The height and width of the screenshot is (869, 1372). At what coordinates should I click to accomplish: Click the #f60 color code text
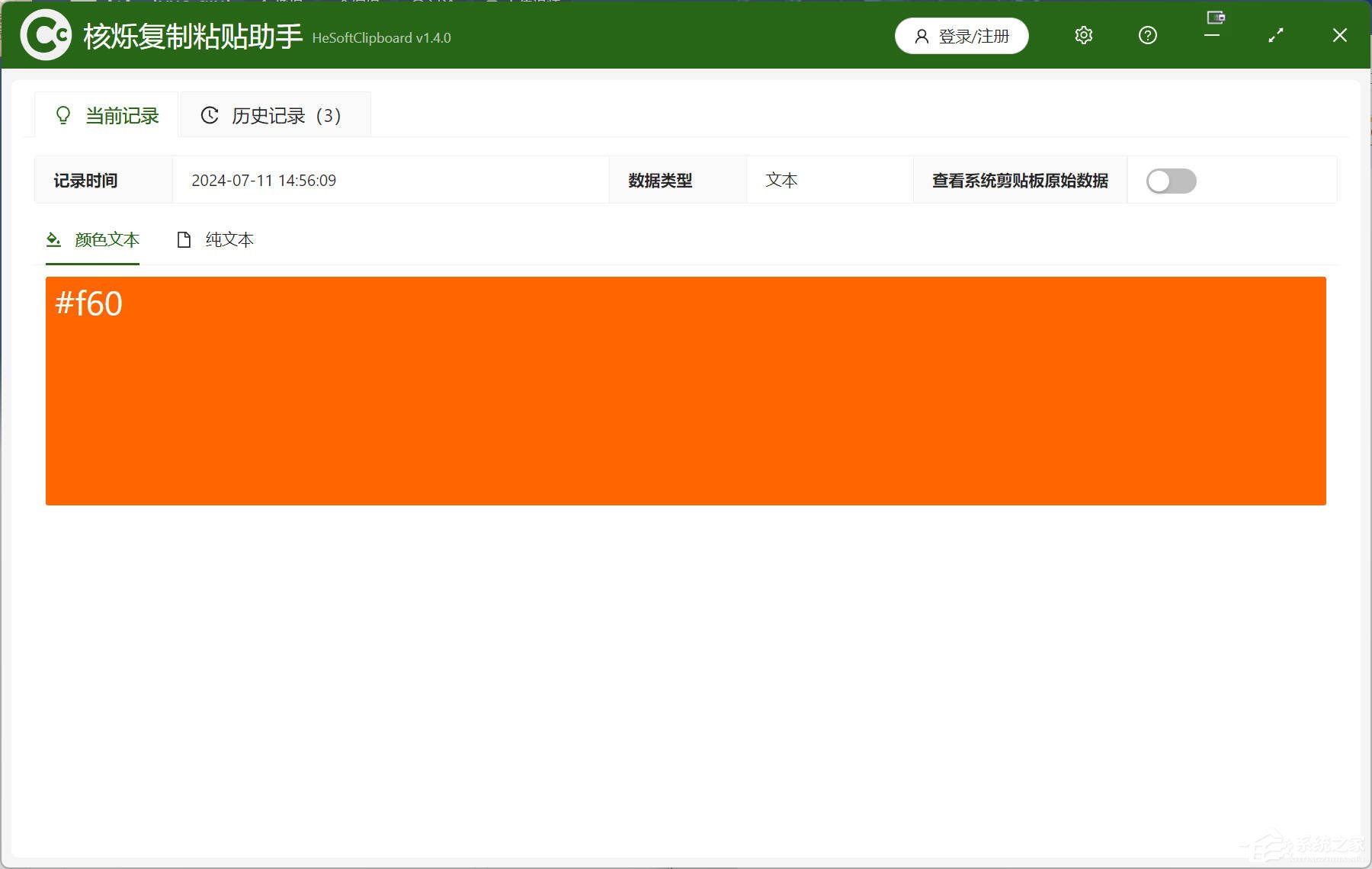(x=89, y=303)
